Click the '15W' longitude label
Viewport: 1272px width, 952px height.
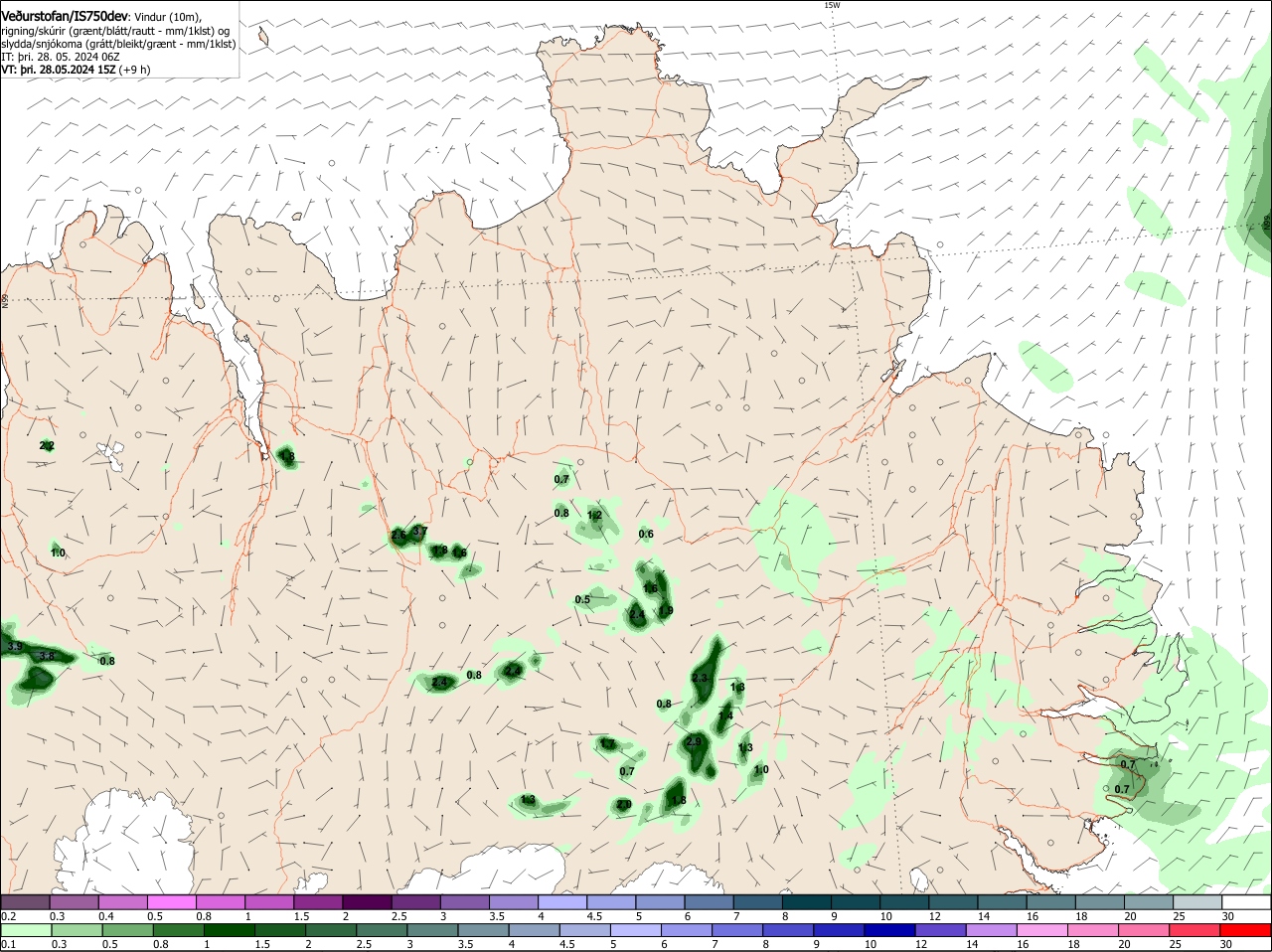pos(832,5)
